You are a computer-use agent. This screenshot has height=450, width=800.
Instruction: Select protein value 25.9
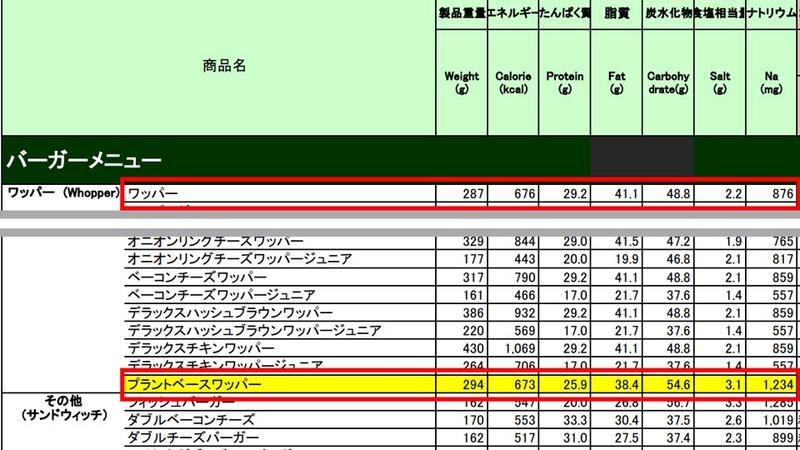pyautogui.click(x=575, y=385)
